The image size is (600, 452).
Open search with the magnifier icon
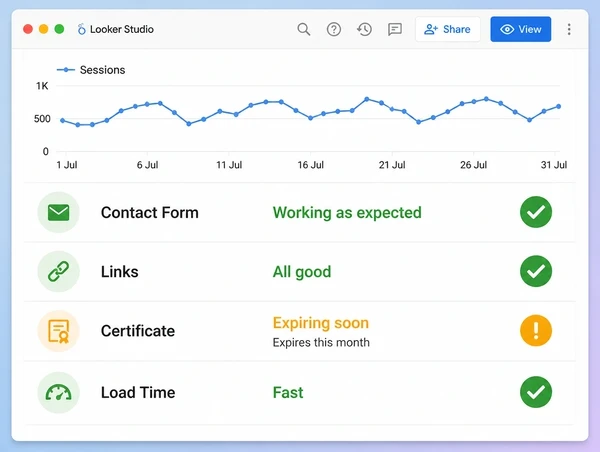point(303,29)
